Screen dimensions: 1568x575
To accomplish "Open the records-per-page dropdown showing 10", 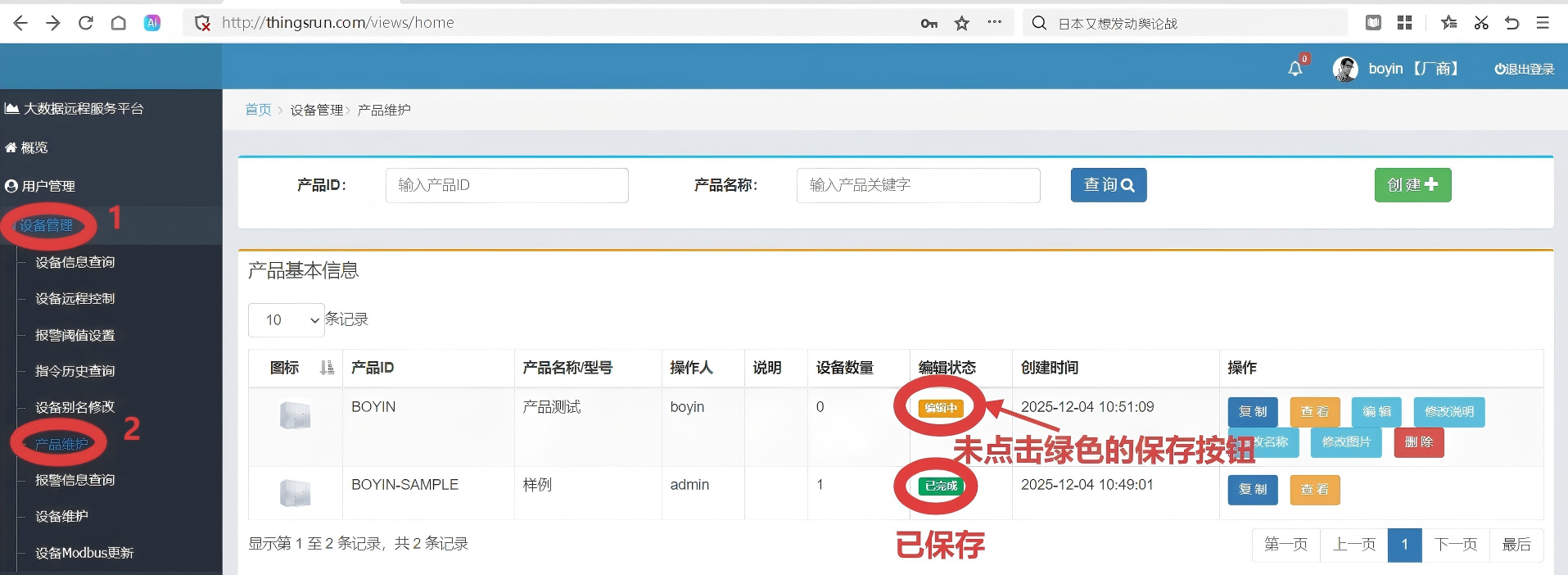I will click(286, 320).
